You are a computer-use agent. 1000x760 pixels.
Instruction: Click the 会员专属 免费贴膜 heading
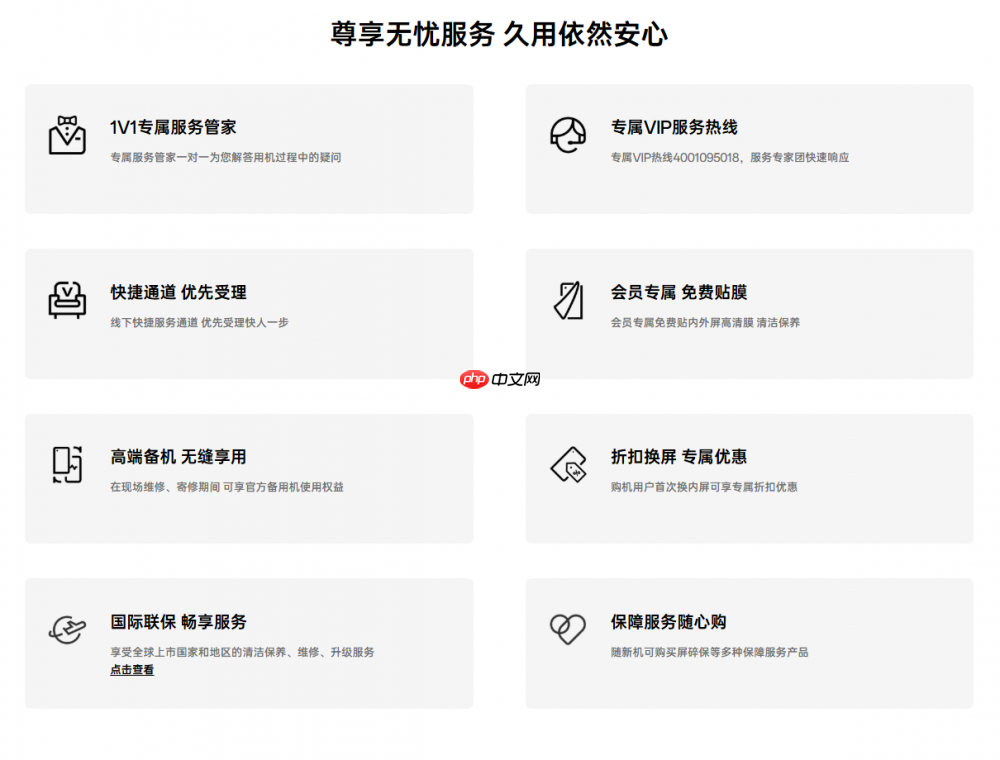point(679,292)
